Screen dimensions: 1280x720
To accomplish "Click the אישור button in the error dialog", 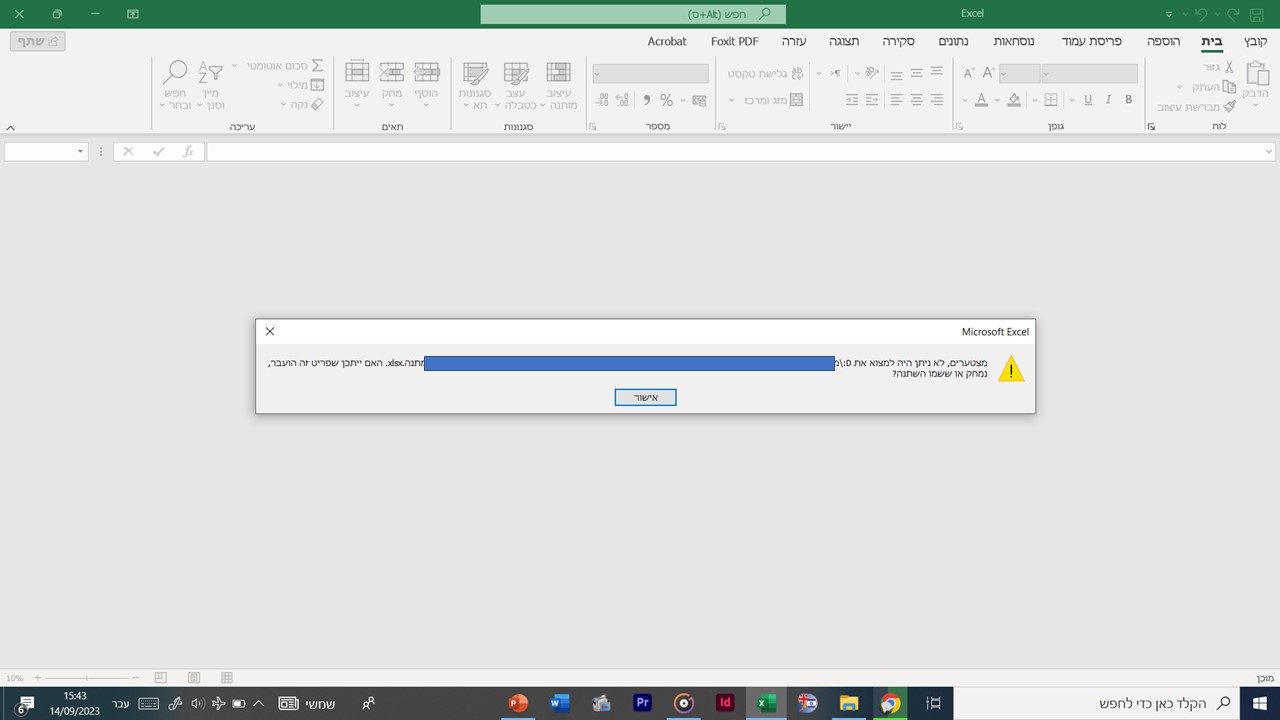I will click(645, 398).
